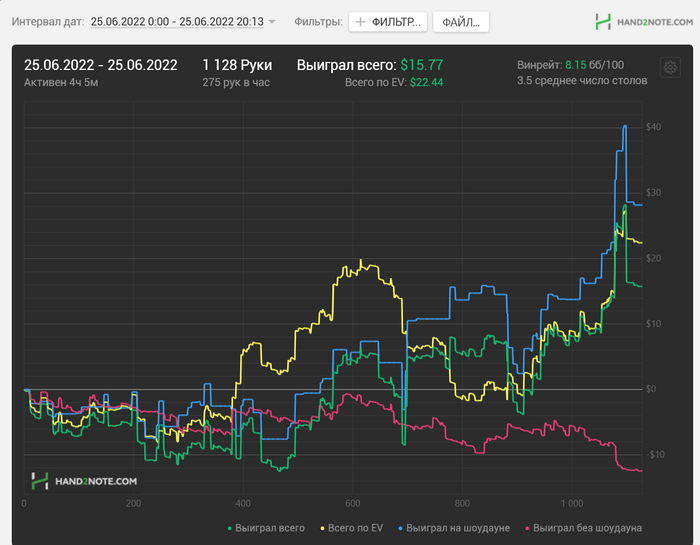The width and height of the screenshot is (700, 545).
Task: Click the 3.5 среднее число столов text
Action: point(582,81)
